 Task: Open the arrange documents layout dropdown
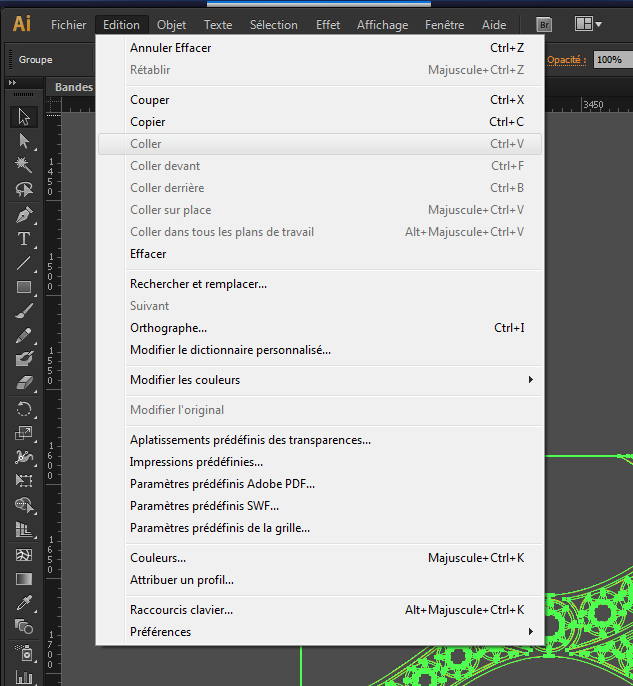(x=588, y=24)
